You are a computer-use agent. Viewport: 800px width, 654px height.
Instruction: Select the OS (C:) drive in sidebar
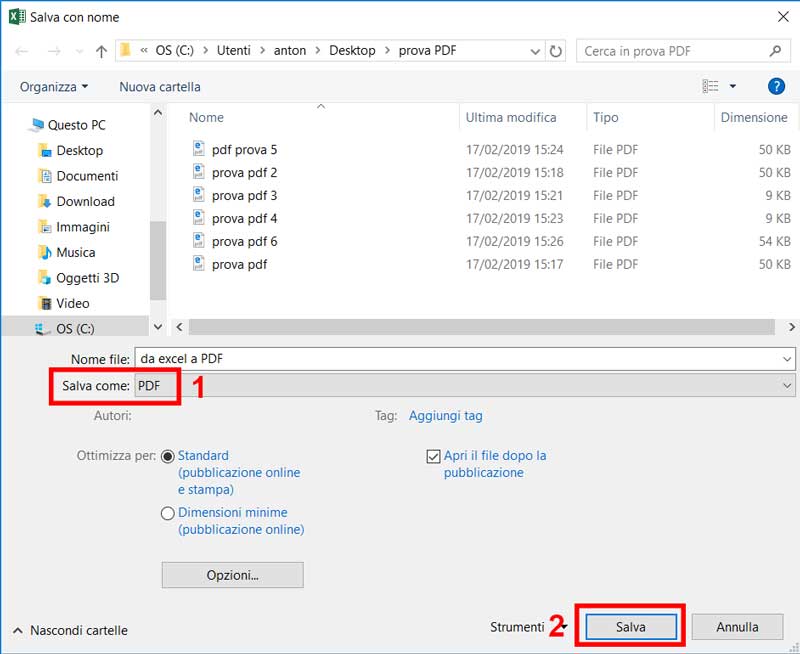(x=75, y=329)
